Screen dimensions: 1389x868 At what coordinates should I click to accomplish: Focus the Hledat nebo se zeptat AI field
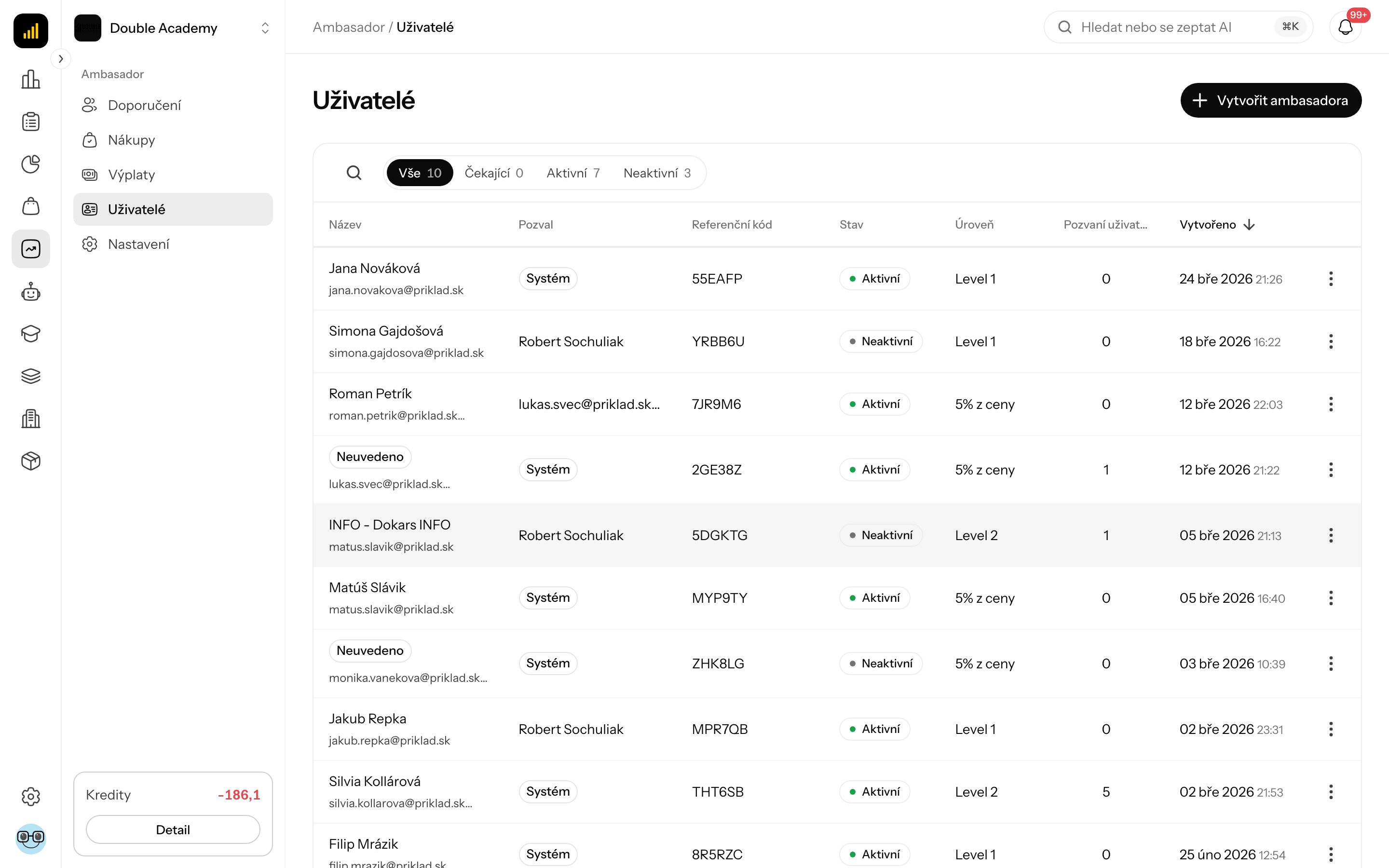tap(1178, 27)
